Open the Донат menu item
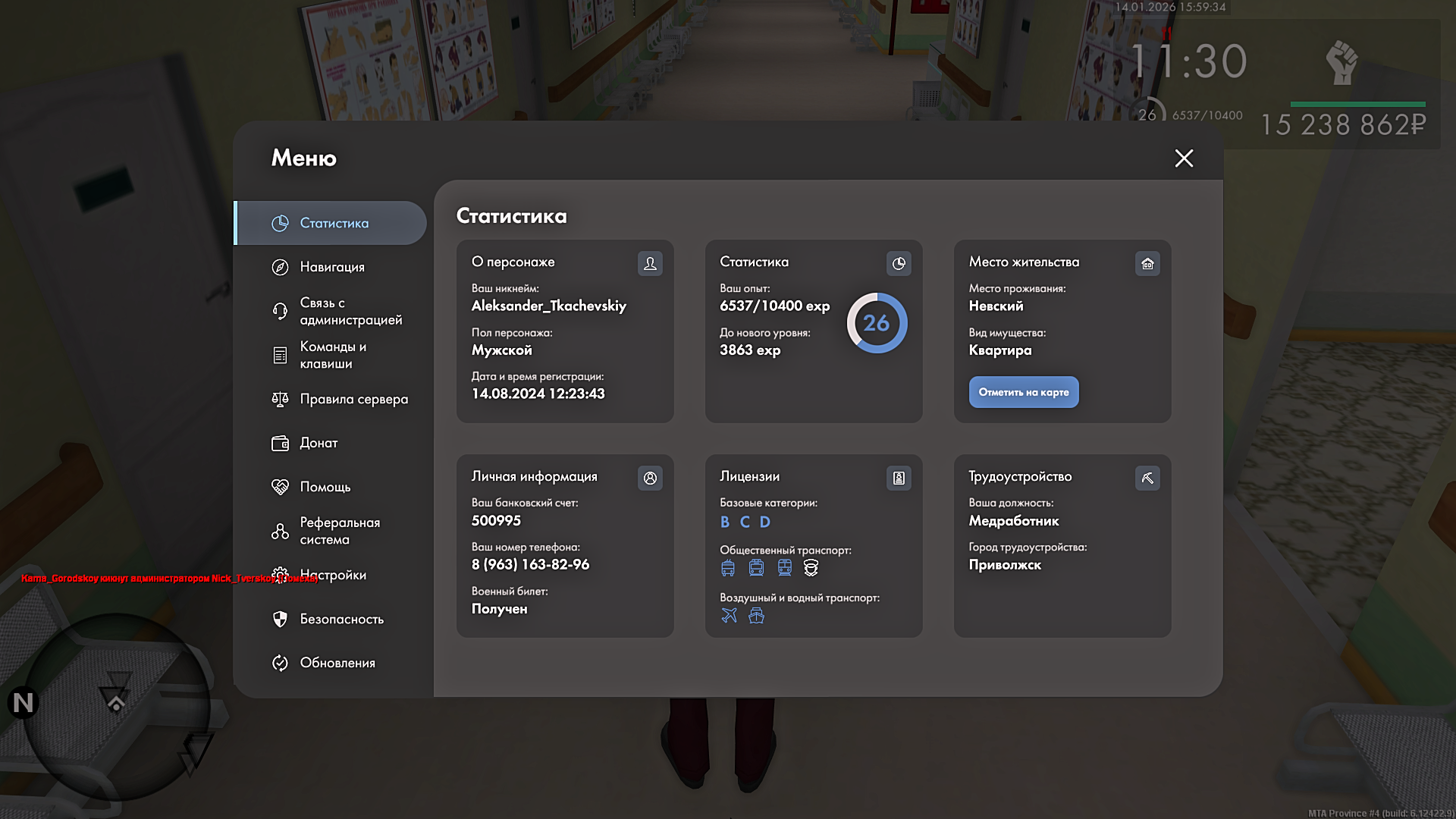The width and height of the screenshot is (1456, 819). 318,443
